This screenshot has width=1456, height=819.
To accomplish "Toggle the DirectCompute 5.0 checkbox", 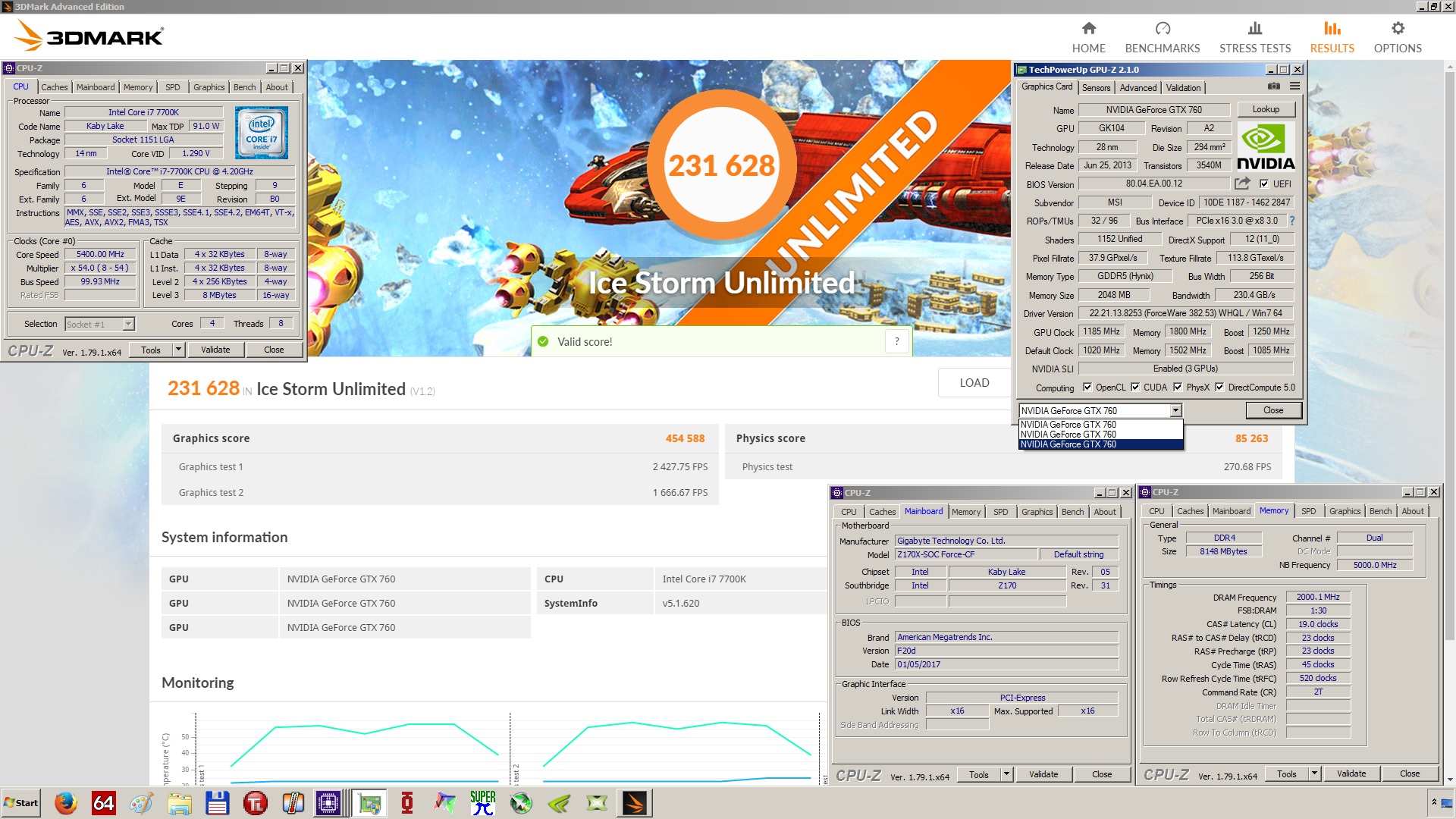I will click(x=1219, y=387).
